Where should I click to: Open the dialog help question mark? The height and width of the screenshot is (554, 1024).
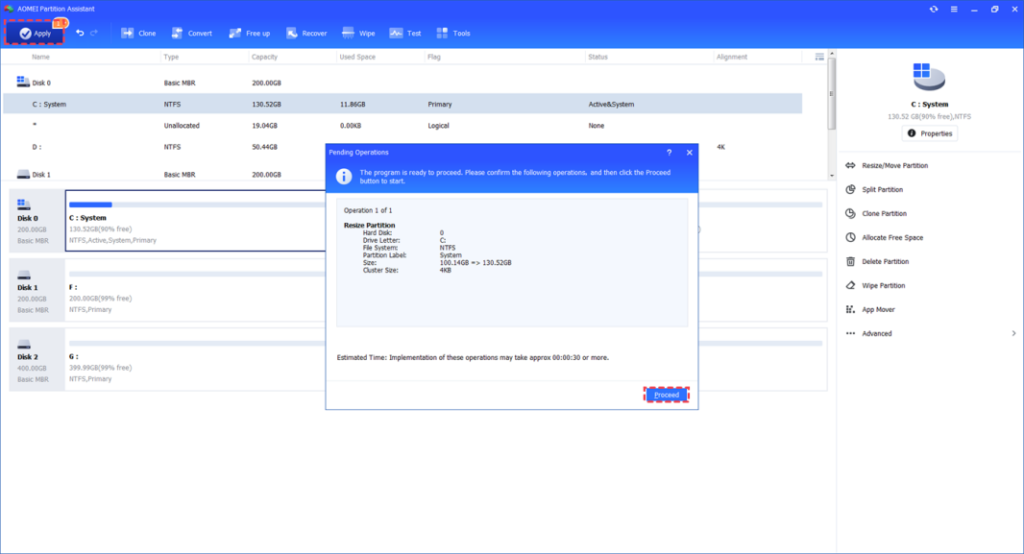click(x=669, y=152)
